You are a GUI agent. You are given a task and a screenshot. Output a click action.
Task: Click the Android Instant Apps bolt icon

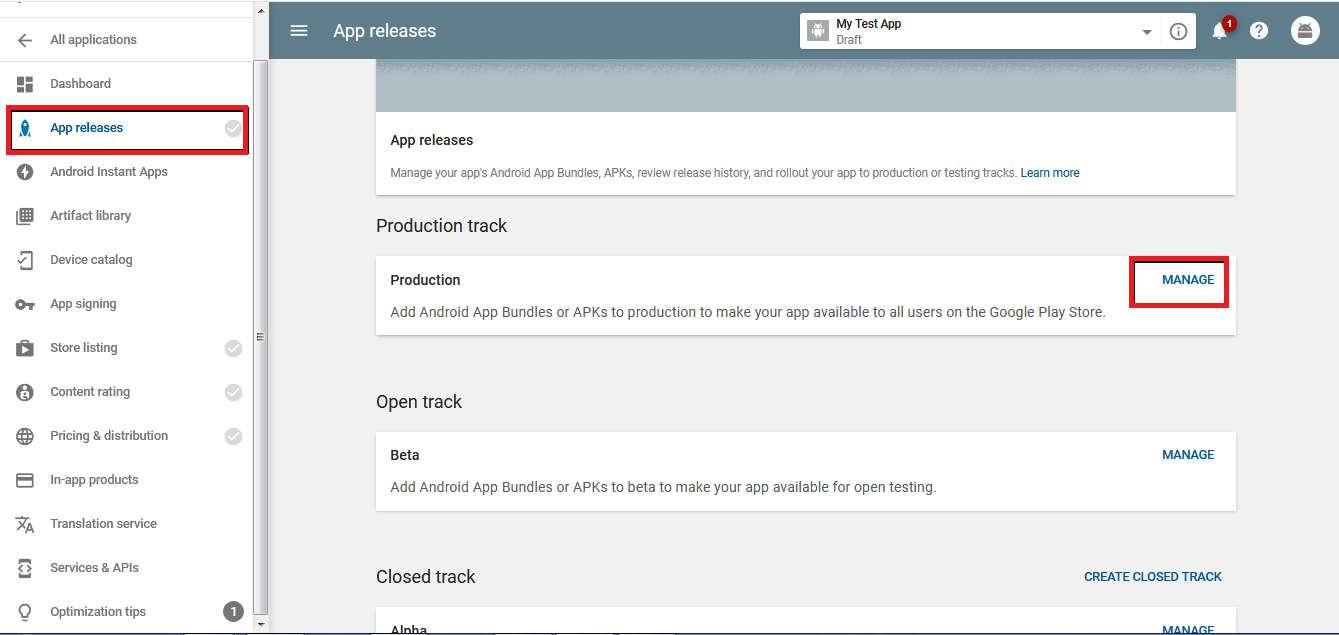point(25,172)
